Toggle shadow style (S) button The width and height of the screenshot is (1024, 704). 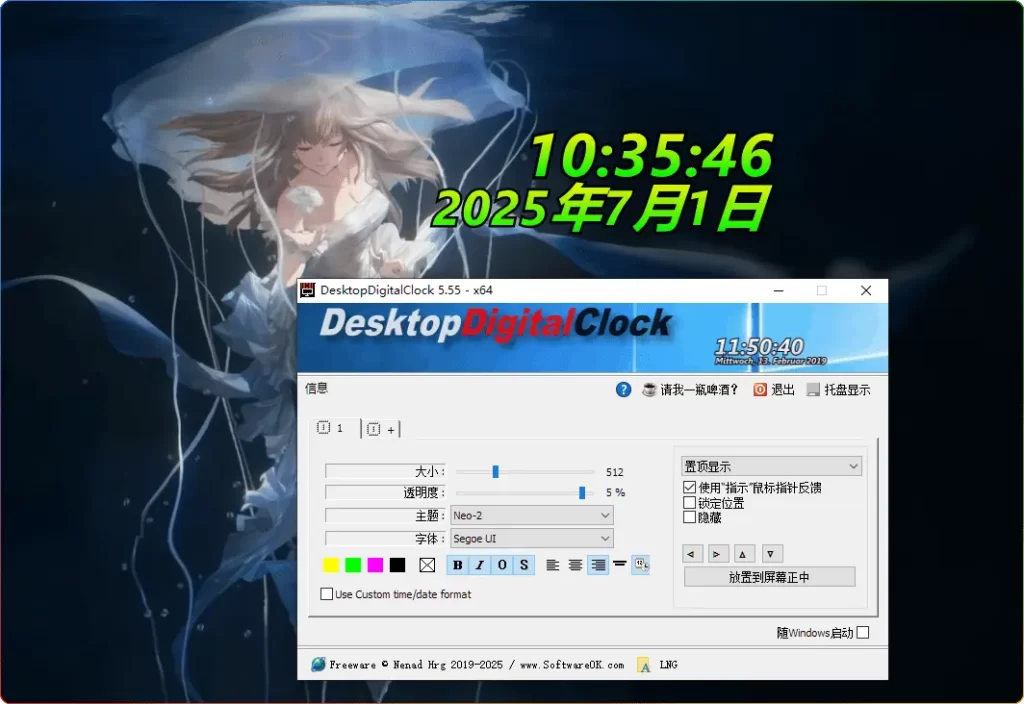pos(524,565)
